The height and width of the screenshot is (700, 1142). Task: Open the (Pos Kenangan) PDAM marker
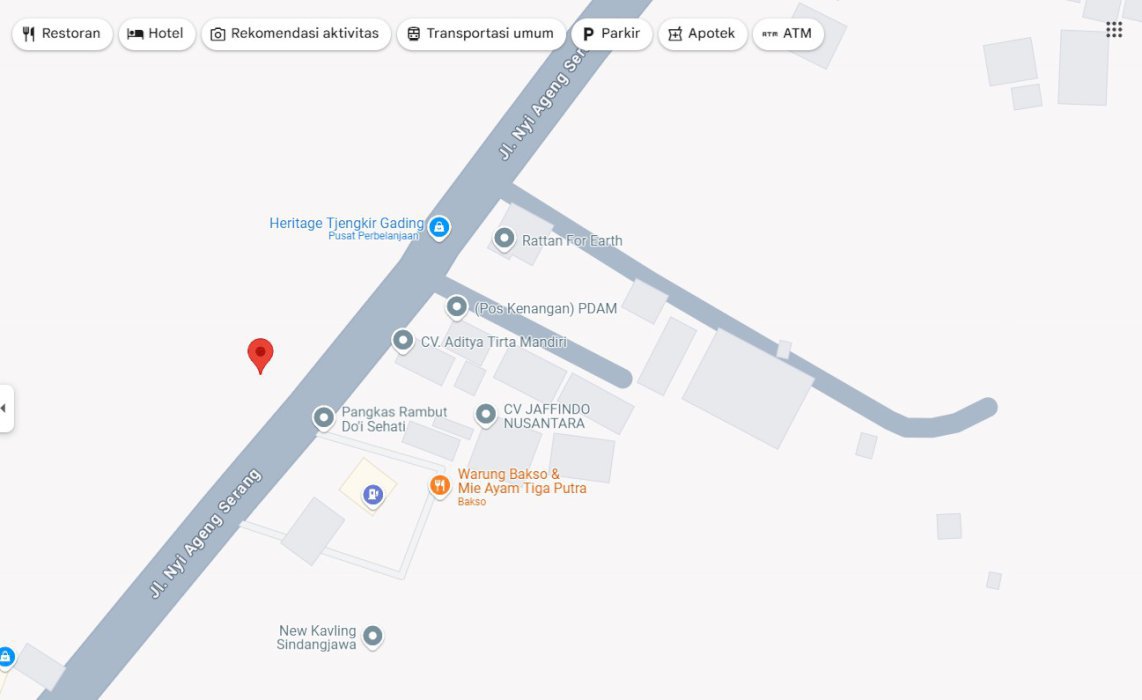coord(457,307)
